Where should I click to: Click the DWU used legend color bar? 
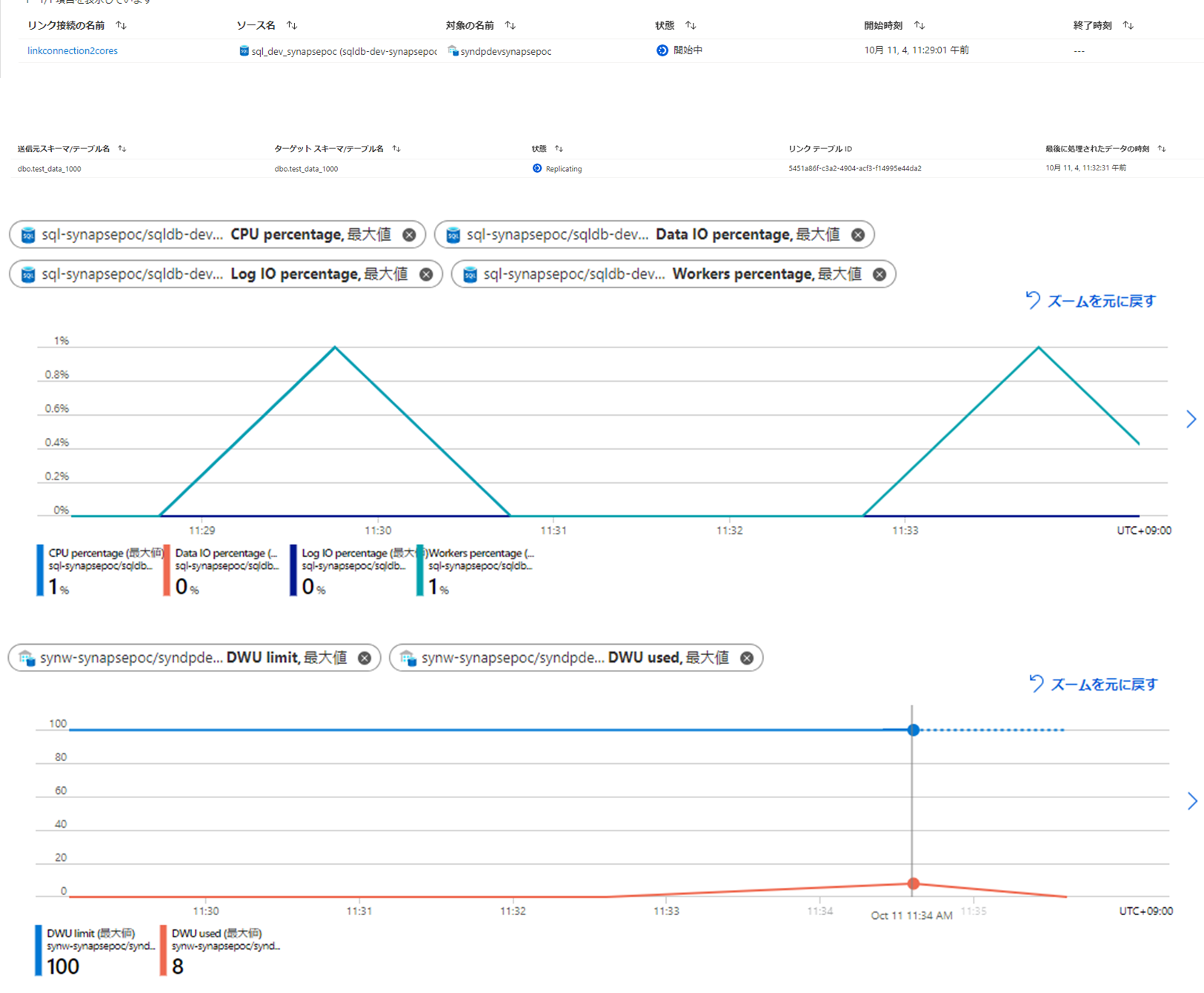point(163,950)
